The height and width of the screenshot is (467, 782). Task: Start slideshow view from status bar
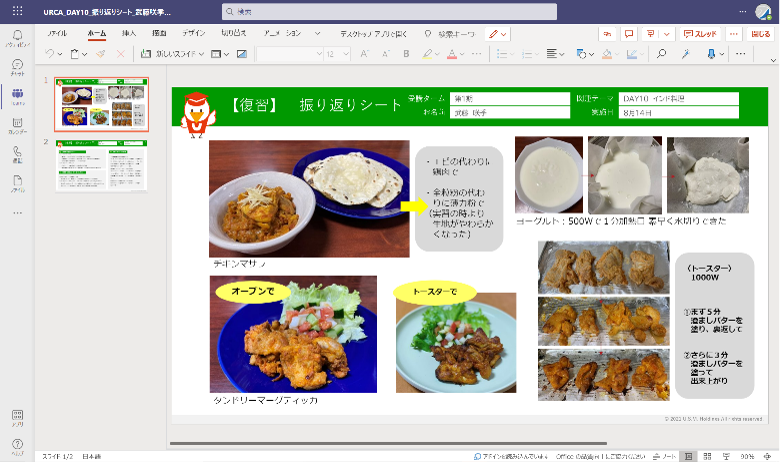point(726,457)
